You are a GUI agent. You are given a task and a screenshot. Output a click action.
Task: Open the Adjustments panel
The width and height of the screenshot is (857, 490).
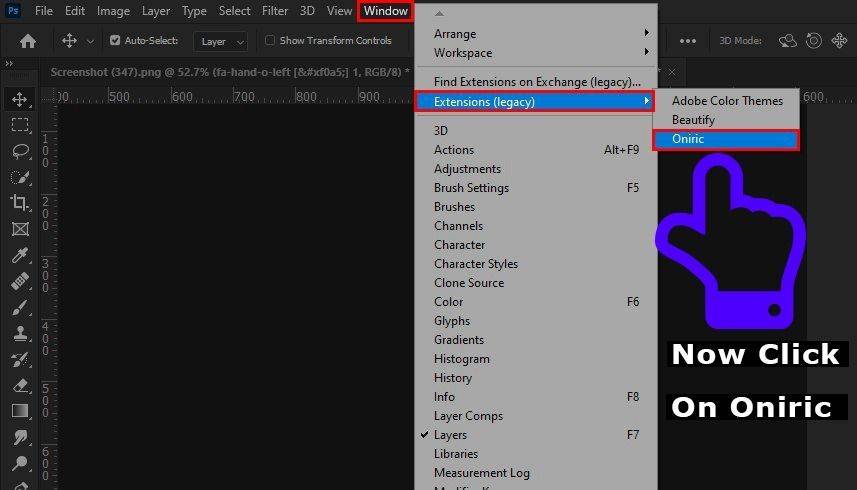point(536,169)
